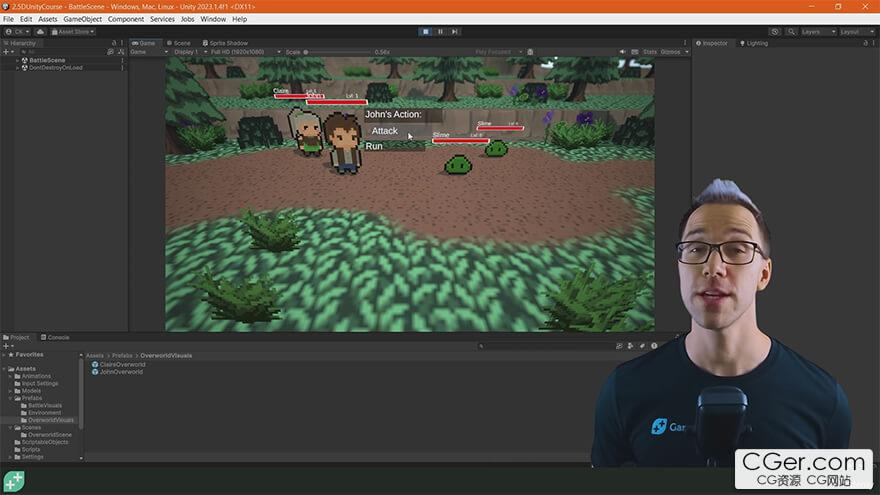Click the Project panel add (+) button
880x495 pixels.
coord(8,346)
